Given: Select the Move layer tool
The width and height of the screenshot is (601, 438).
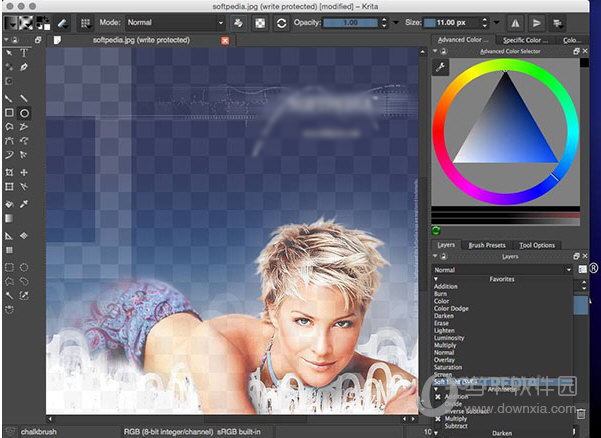Looking at the screenshot, I should 24,172.
